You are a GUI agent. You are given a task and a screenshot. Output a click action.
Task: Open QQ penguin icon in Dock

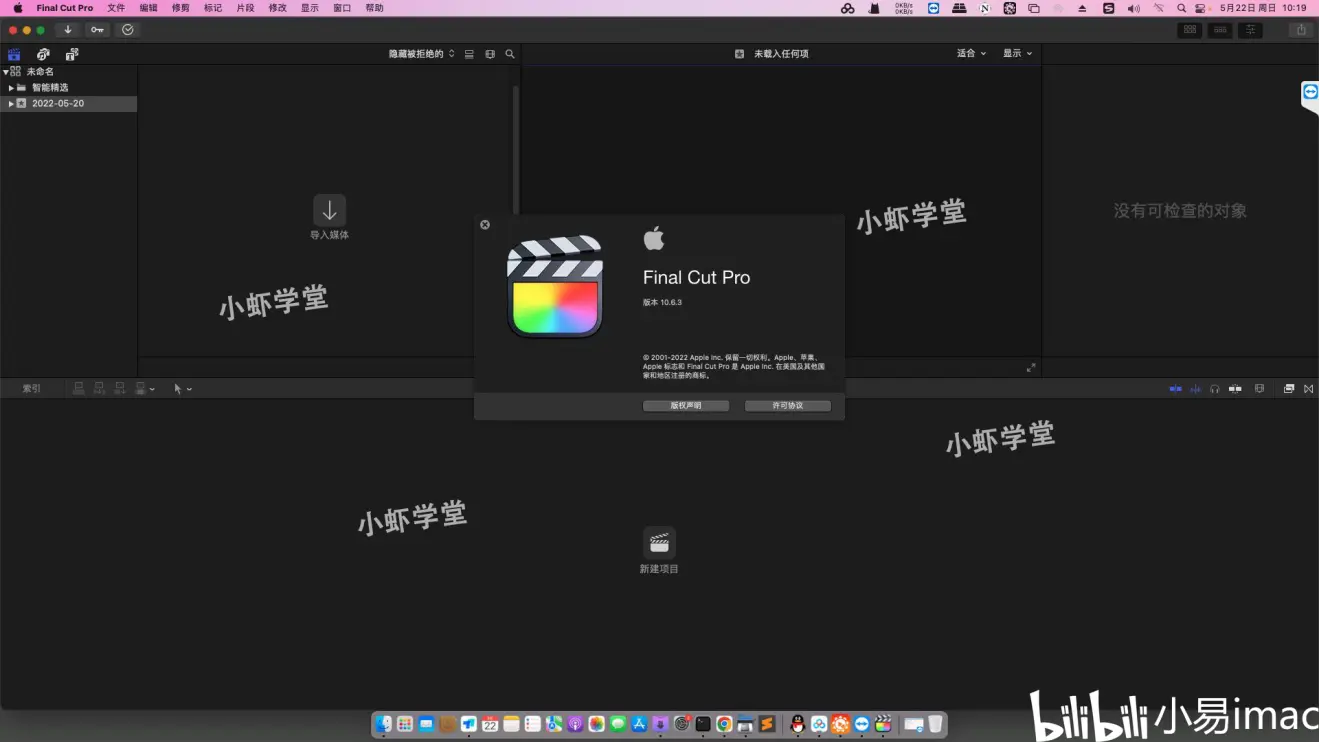click(797, 724)
